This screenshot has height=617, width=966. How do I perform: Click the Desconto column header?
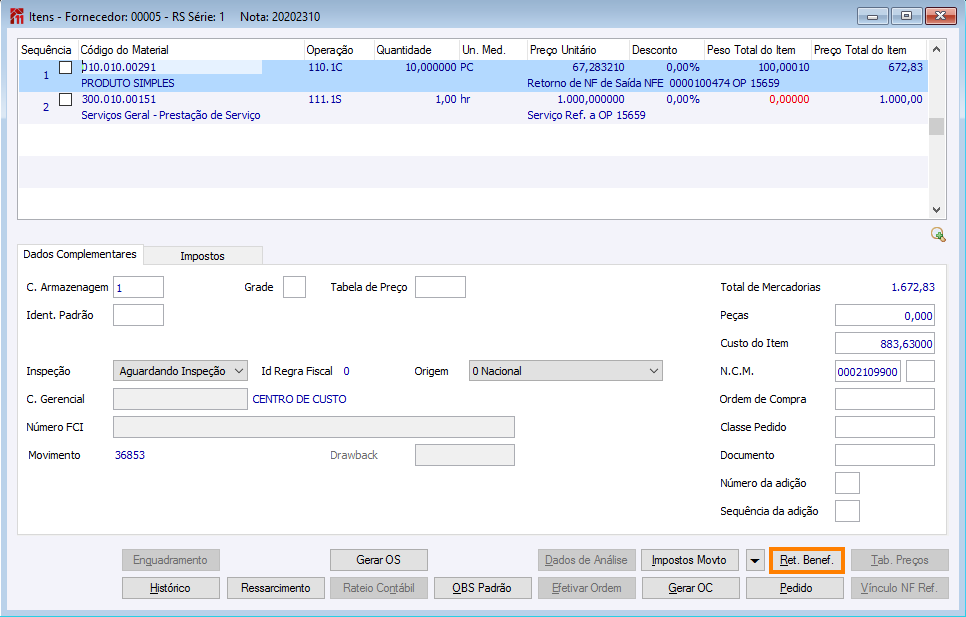click(x=667, y=50)
